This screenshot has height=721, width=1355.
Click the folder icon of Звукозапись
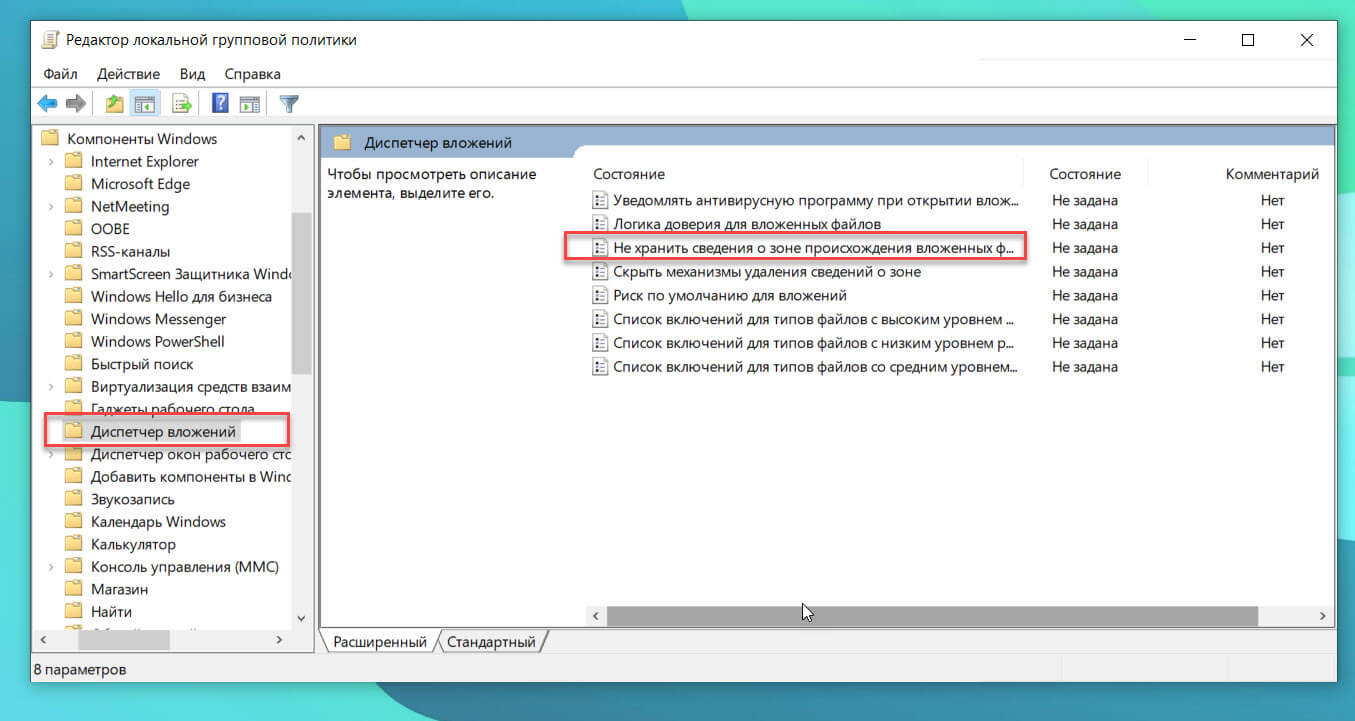point(73,499)
